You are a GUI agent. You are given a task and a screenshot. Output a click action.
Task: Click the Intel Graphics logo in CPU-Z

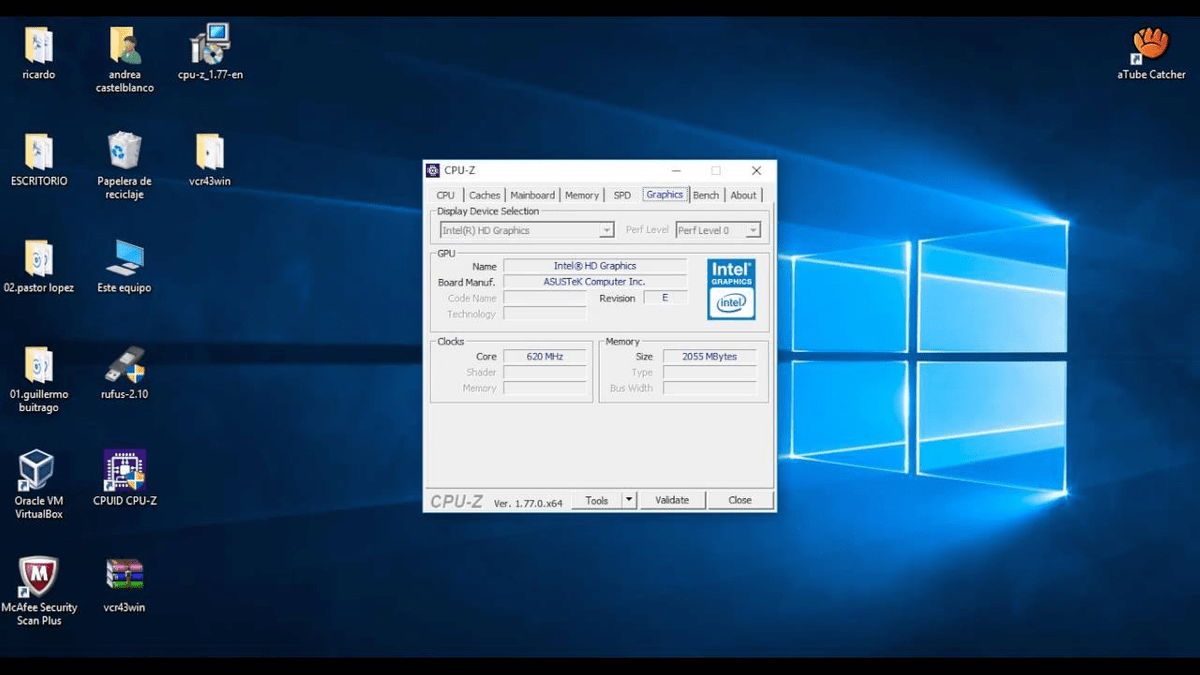(x=731, y=288)
